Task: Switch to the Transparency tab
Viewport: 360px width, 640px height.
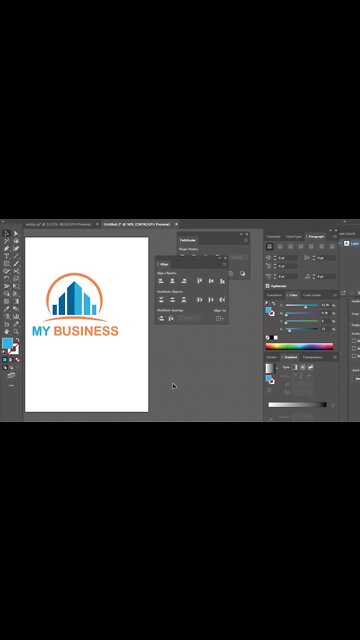Action: point(312,357)
